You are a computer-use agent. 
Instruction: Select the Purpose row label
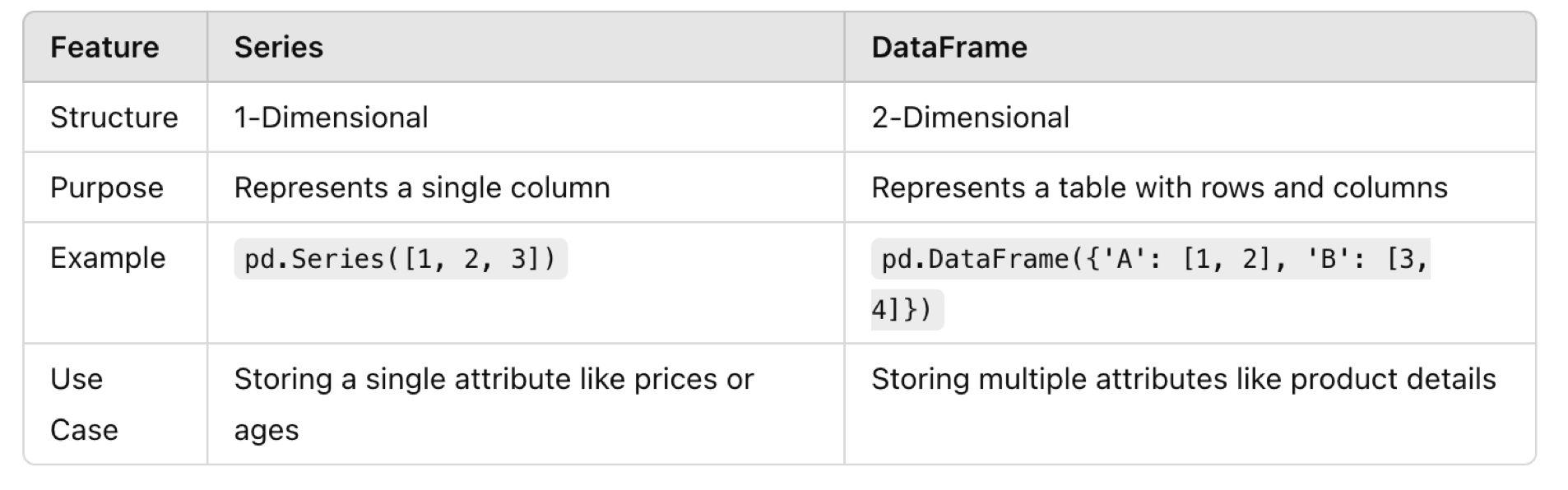[107, 188]
